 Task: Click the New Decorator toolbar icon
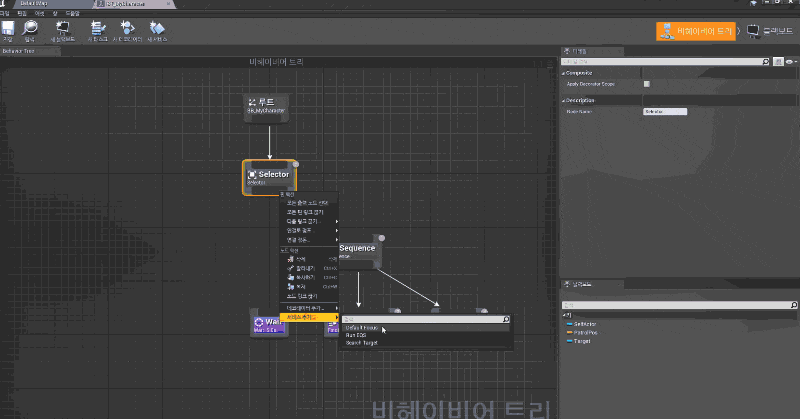click(127, 31)
